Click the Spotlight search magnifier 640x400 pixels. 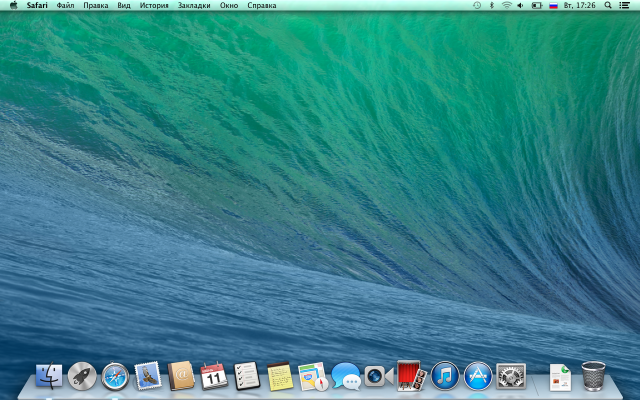[608, 5]
